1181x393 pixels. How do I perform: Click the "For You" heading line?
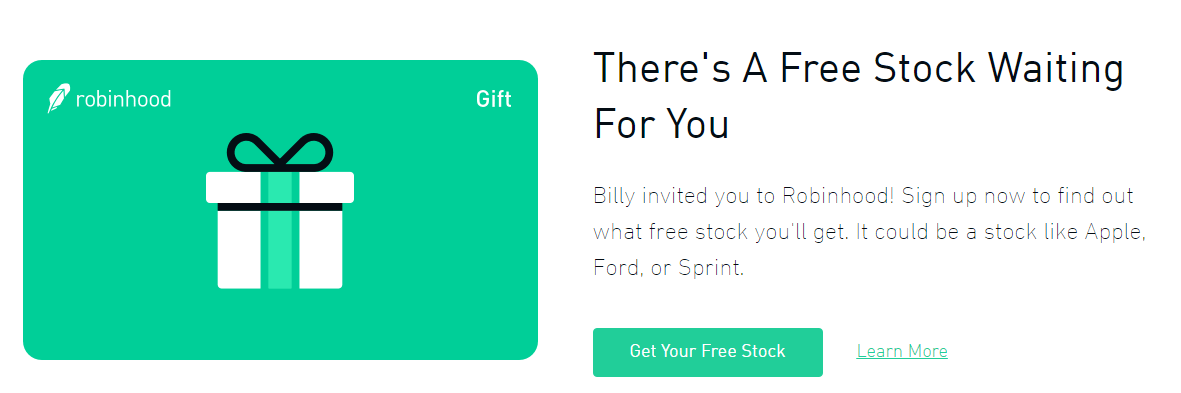point(661,123)
